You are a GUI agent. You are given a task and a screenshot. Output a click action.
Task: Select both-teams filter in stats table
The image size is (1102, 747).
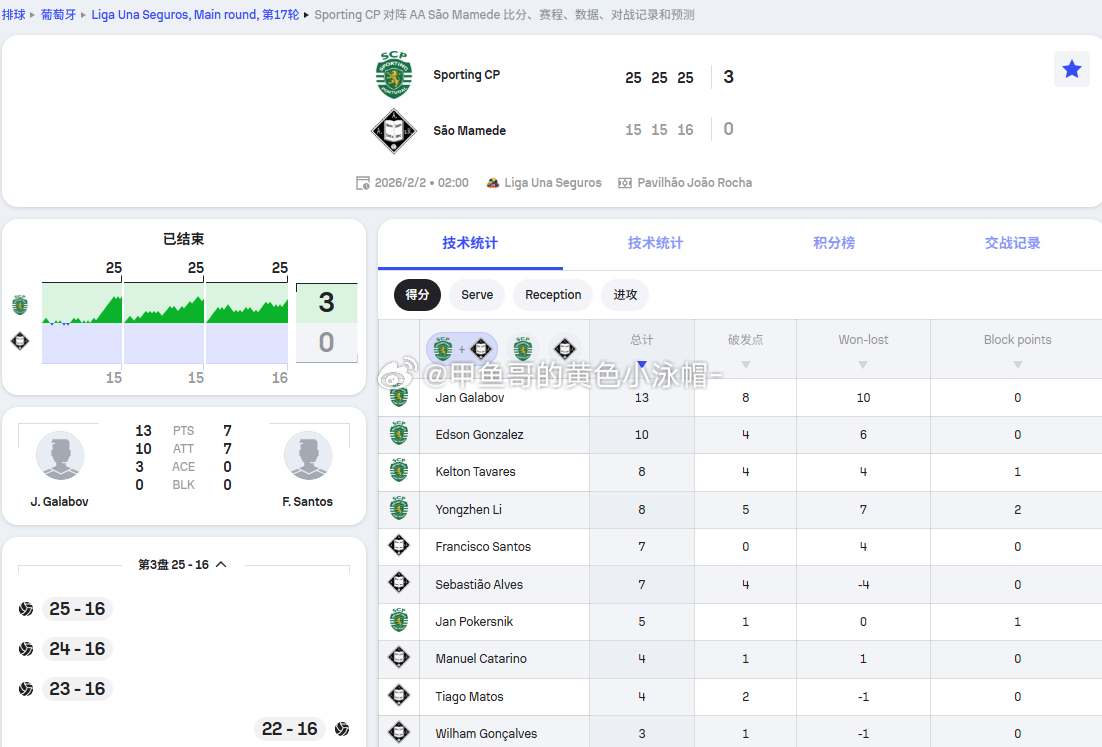pos(462,349)
